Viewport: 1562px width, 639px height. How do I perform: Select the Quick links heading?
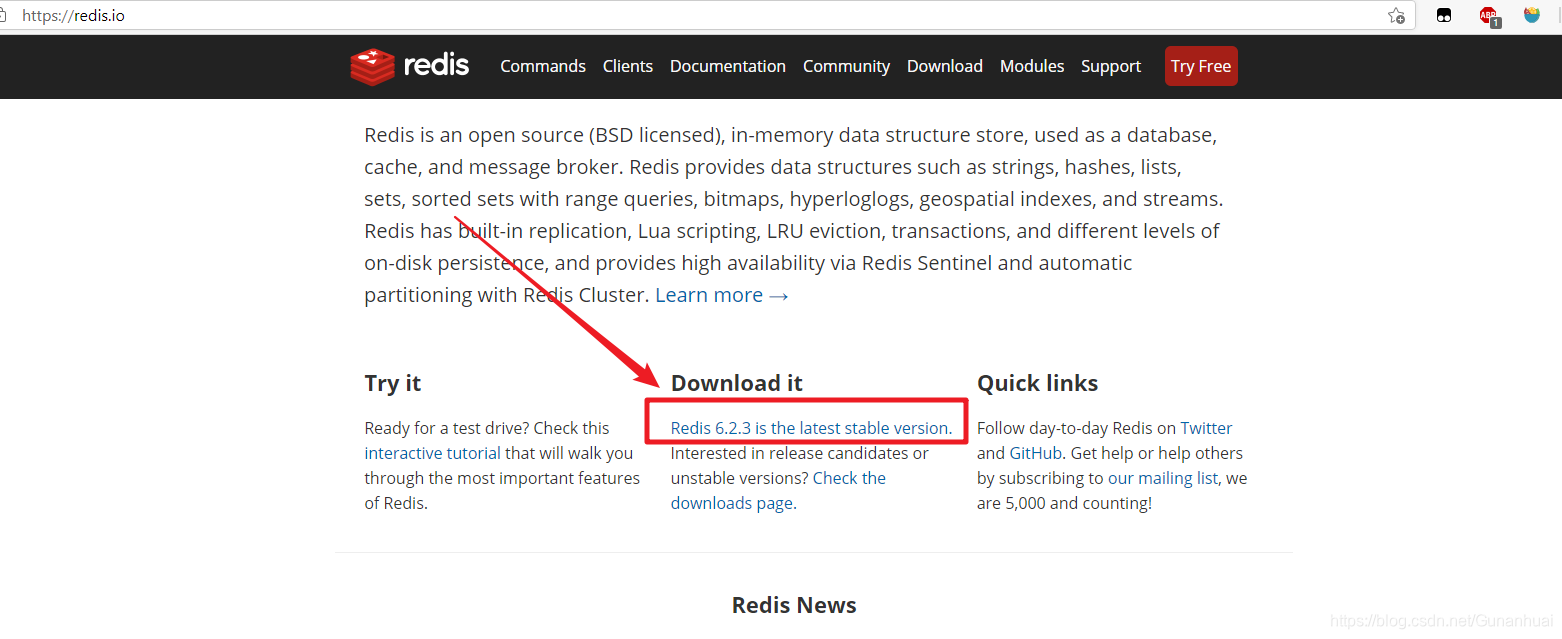tap(1037, 383)
